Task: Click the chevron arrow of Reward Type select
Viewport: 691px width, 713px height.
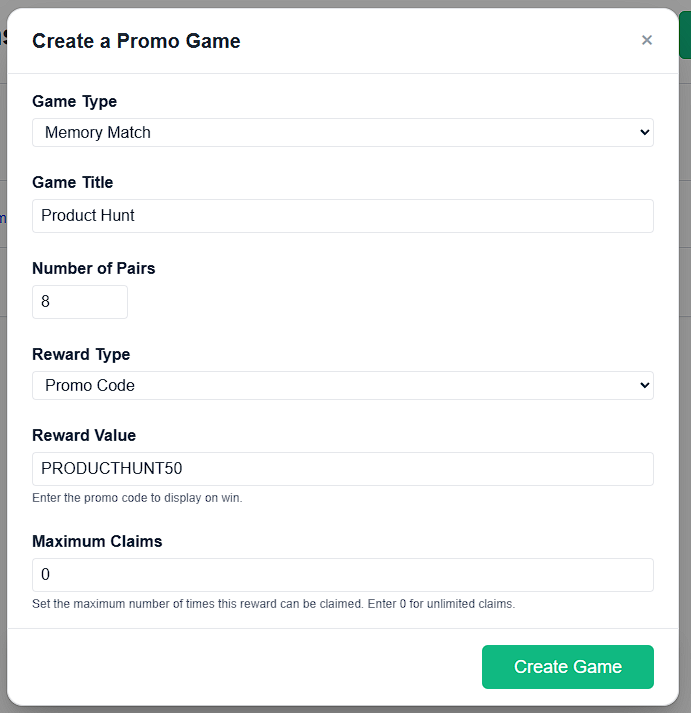Action: [x=644, y=386]
